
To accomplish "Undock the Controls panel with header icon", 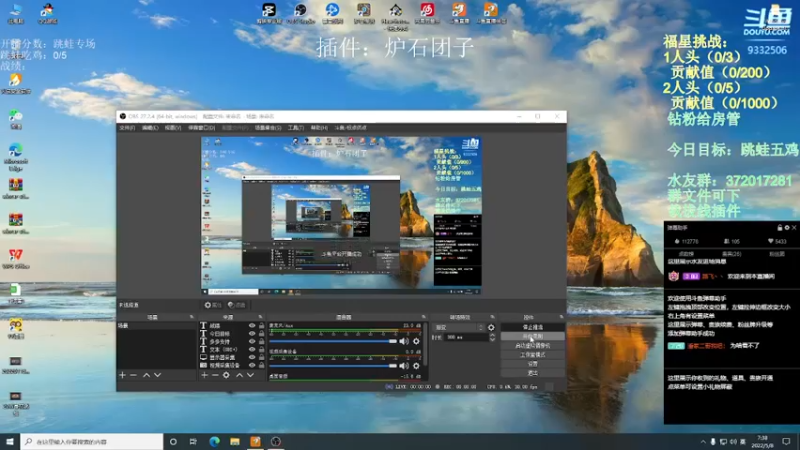I will click(561, 317).
